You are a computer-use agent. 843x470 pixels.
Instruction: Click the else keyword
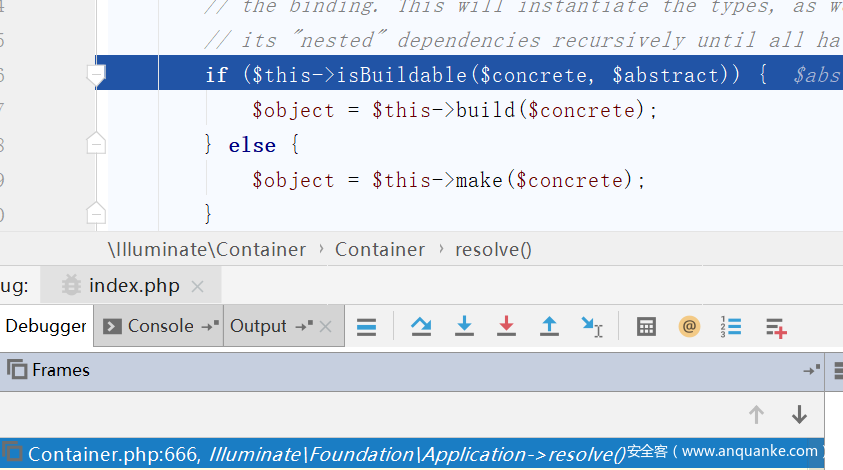coord(252,145)
